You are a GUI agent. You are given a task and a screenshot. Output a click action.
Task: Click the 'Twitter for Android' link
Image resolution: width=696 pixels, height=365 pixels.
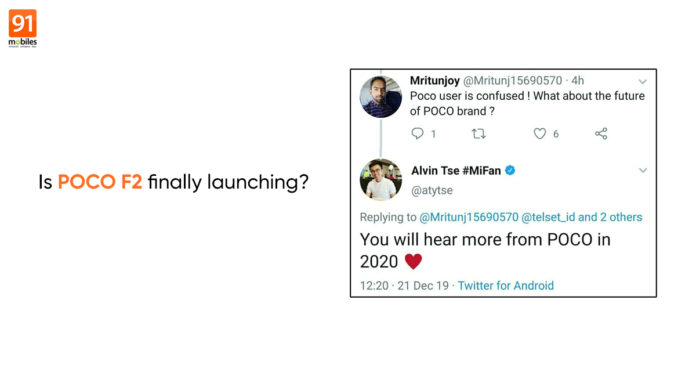[x=506, y=286]
